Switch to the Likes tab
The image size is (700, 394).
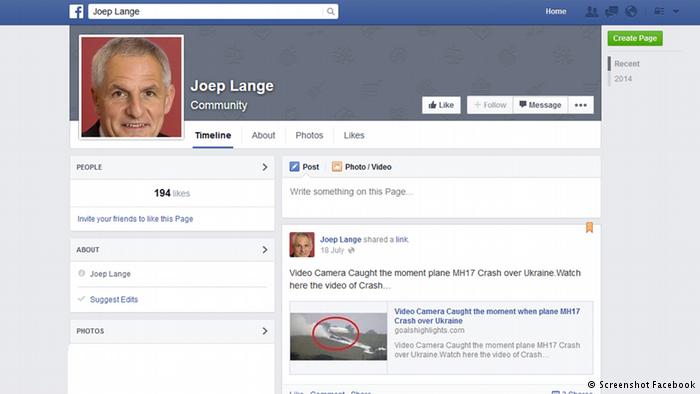point(354,135)
